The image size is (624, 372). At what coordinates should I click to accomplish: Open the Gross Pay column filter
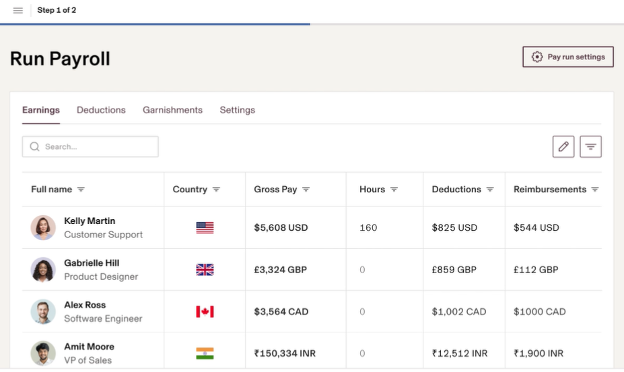pos(306,189)
